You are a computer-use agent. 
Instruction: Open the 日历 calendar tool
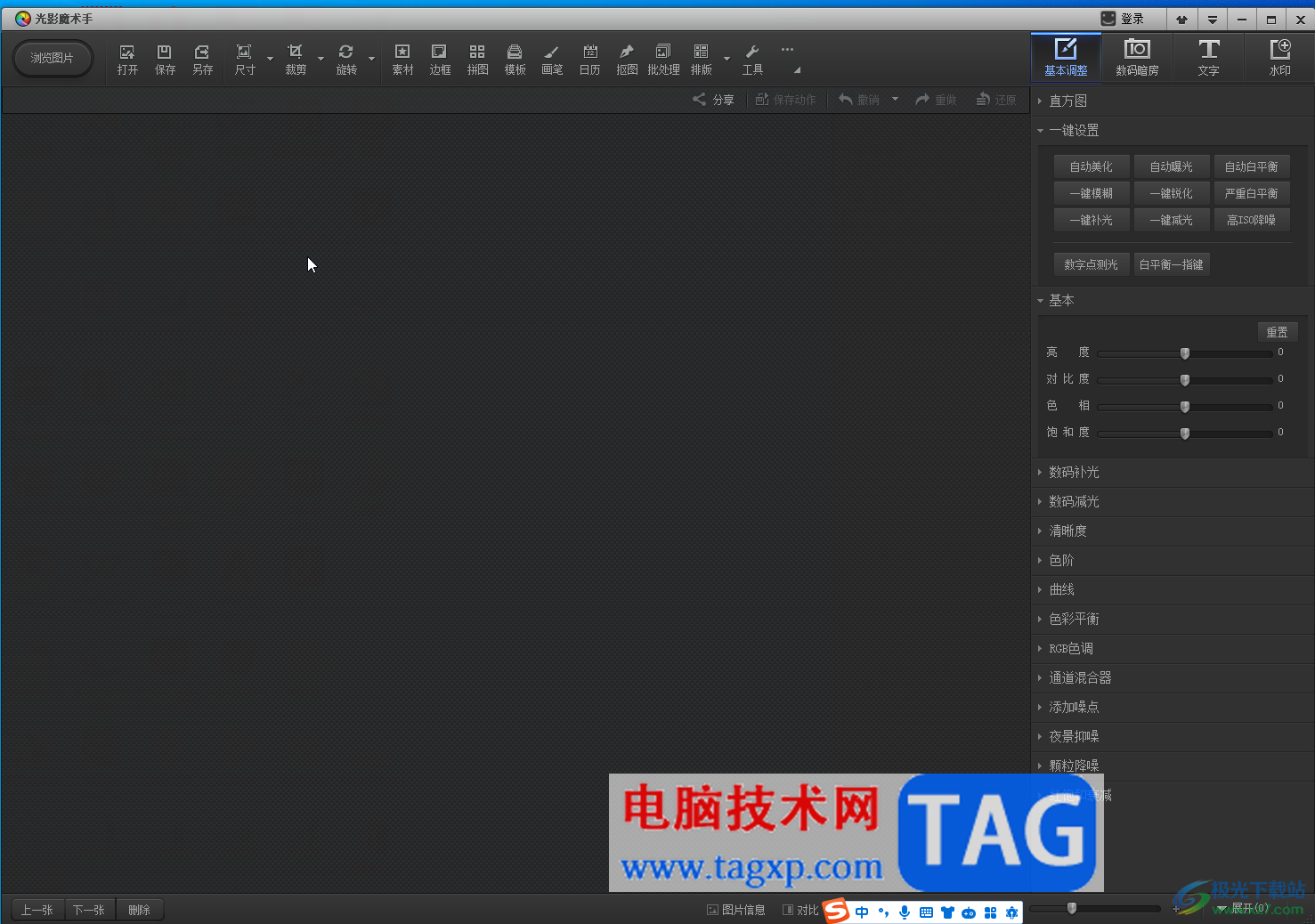tap(589, 59)
